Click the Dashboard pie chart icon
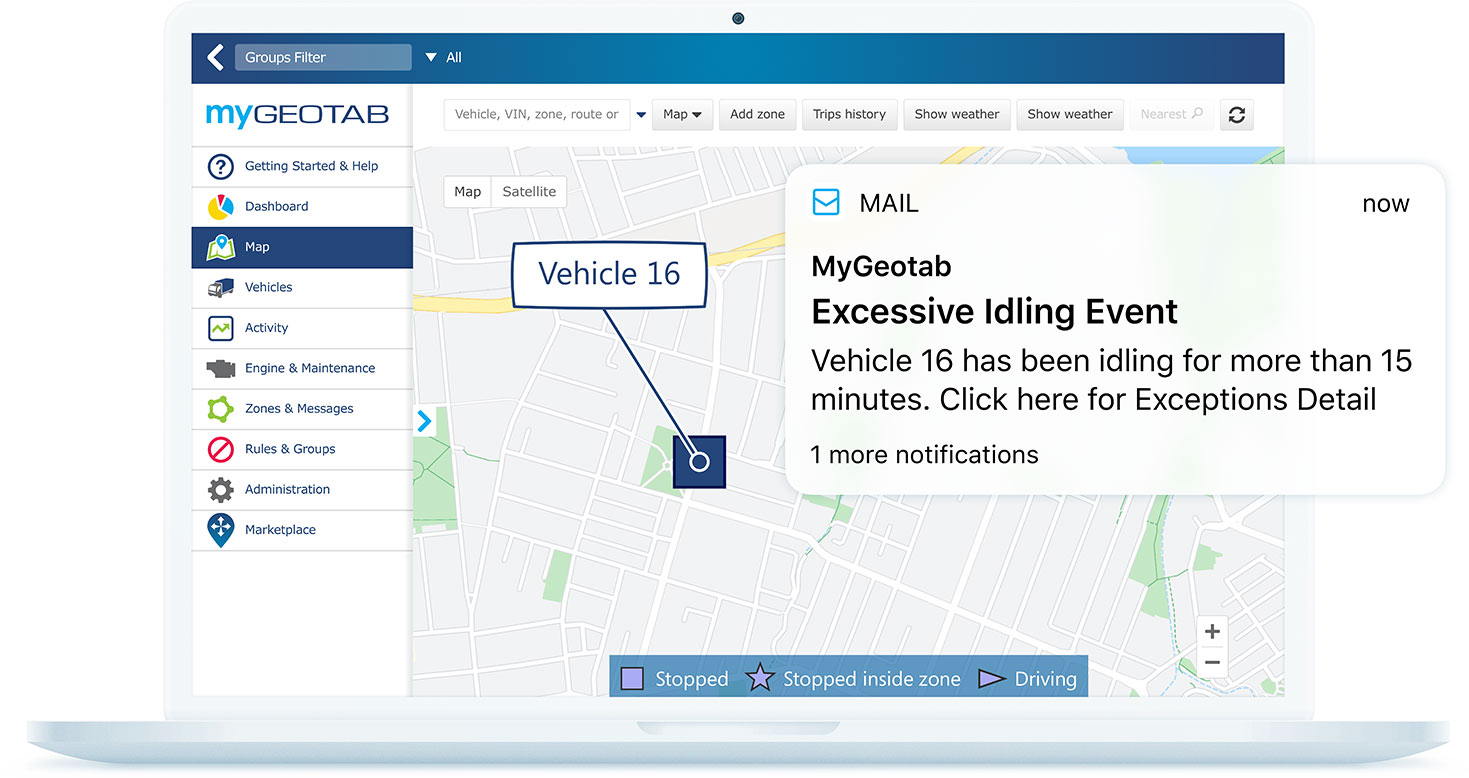 220,206
